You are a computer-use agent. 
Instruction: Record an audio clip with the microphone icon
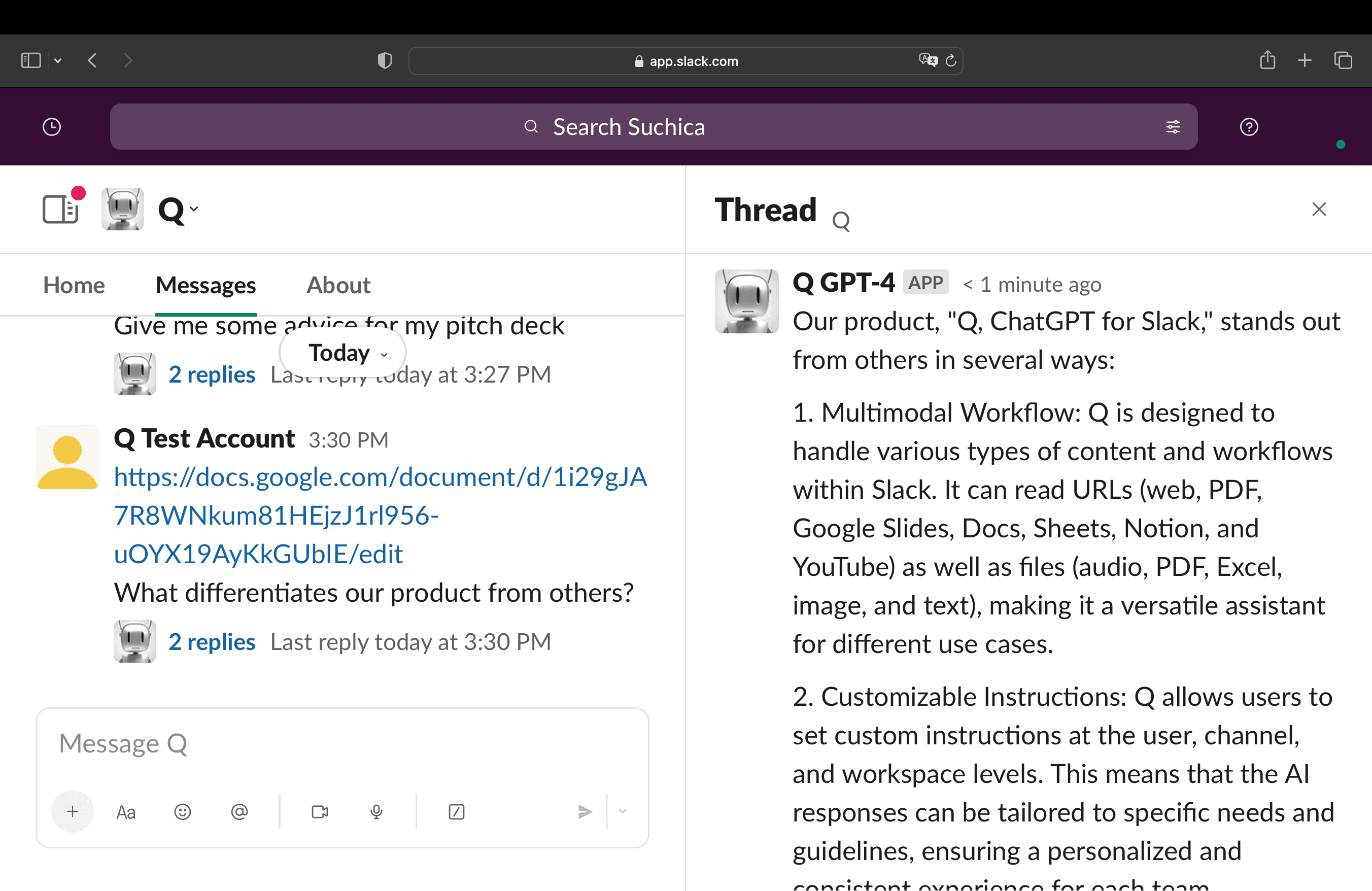pyautogui.click(x=376, y=811)
